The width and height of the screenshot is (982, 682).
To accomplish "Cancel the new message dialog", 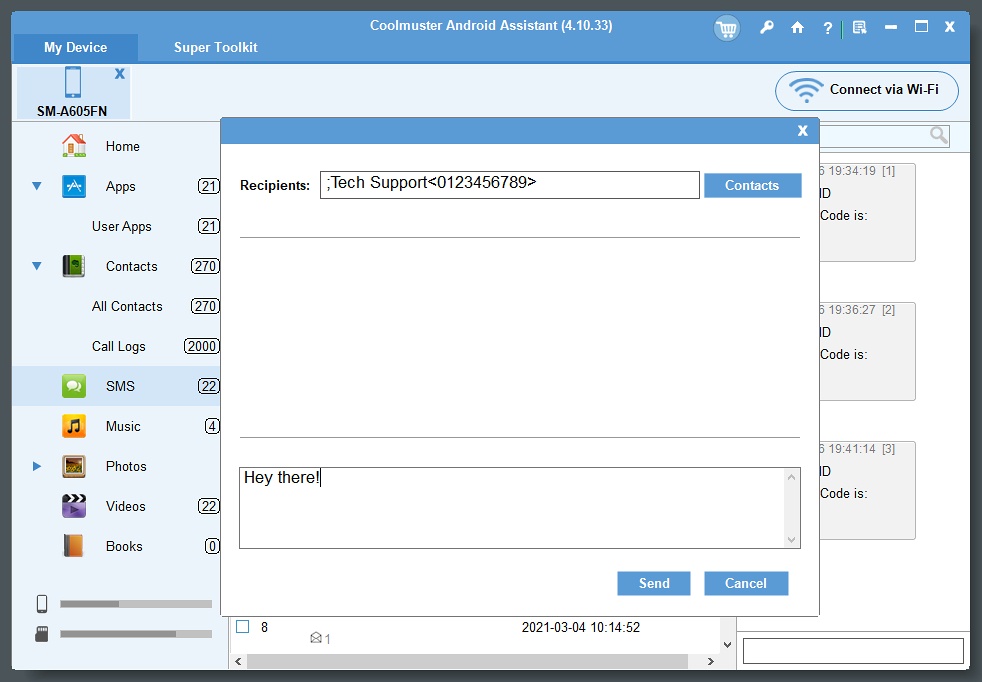I will coord(745,583).
